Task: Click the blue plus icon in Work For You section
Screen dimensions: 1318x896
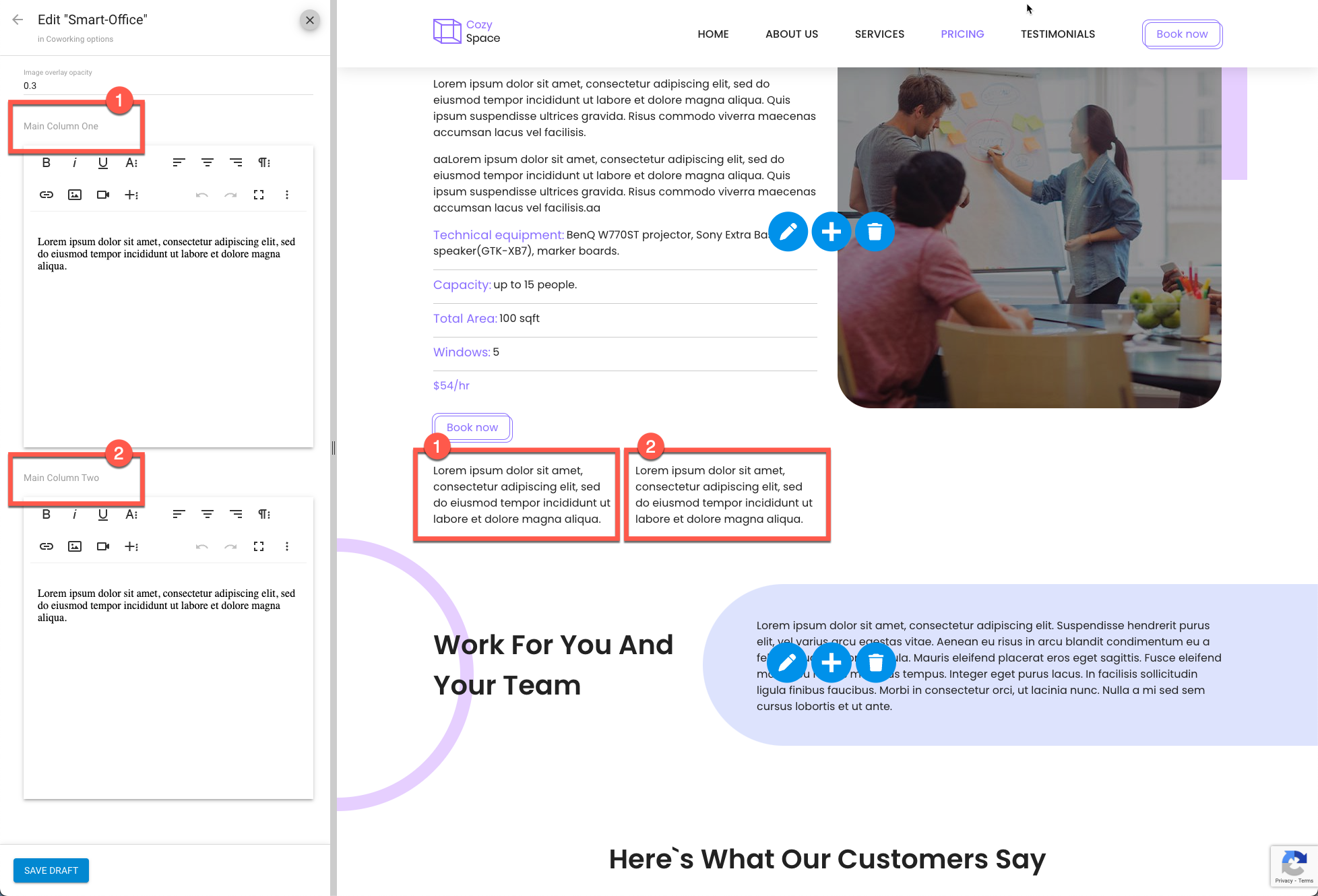Action: pyautogui.click(x=831, y=663)
